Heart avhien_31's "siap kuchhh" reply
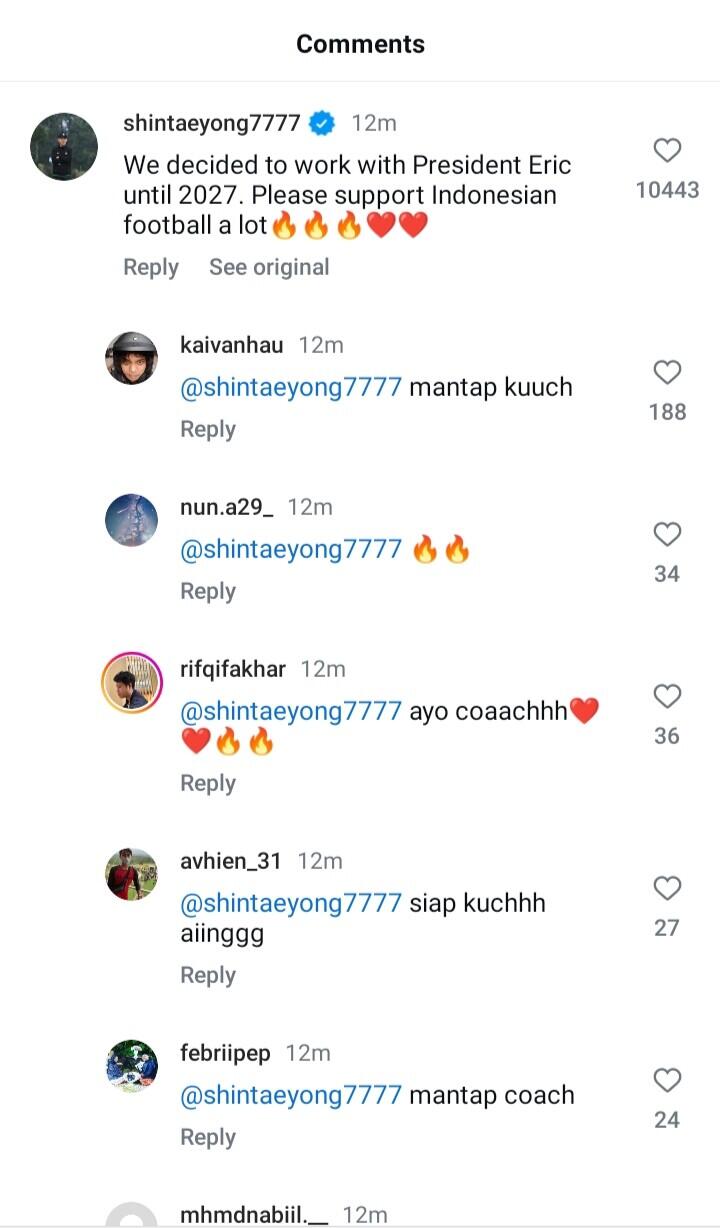Screen dimensions: 720x1228 point(667,889)
